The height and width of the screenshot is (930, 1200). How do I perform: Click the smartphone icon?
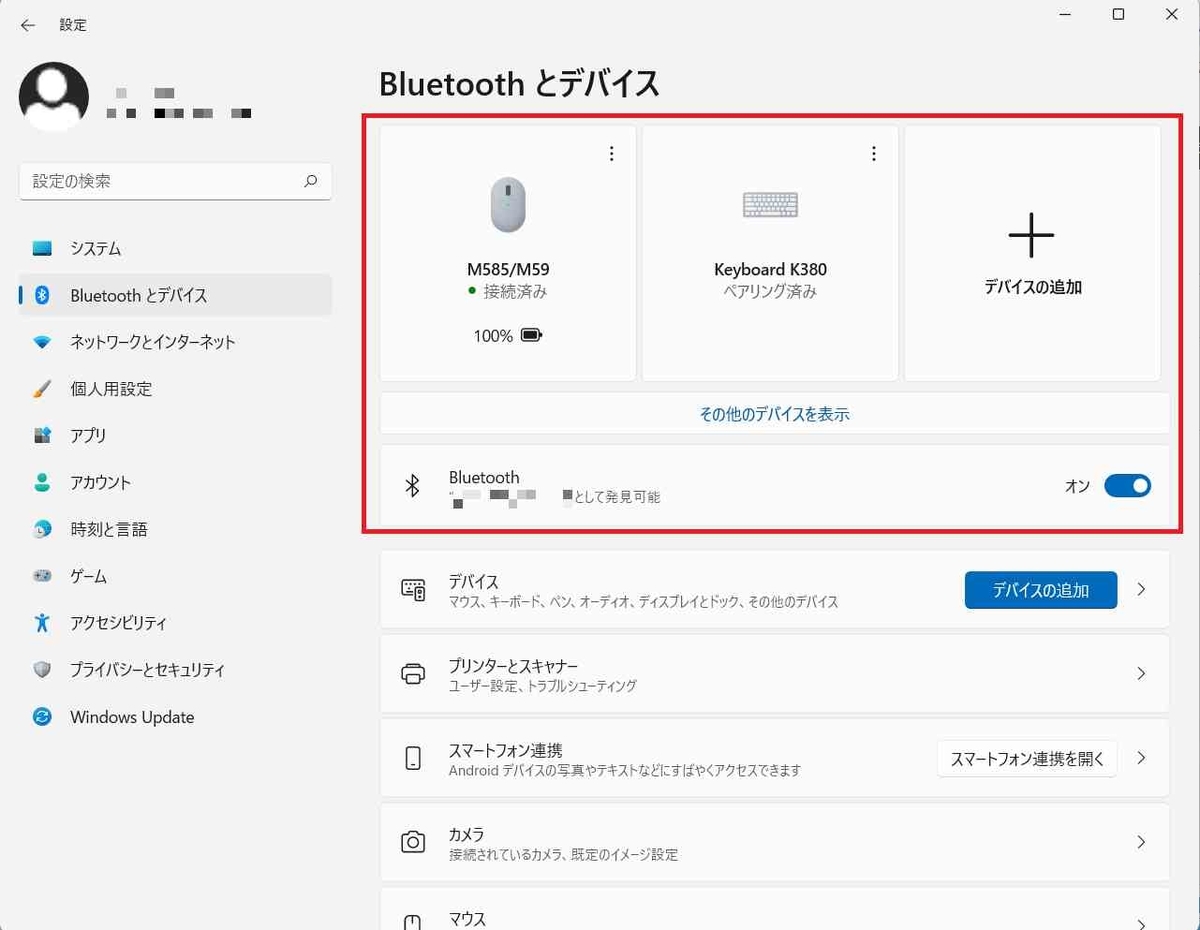pyautogui.click(x=413, y=758)
